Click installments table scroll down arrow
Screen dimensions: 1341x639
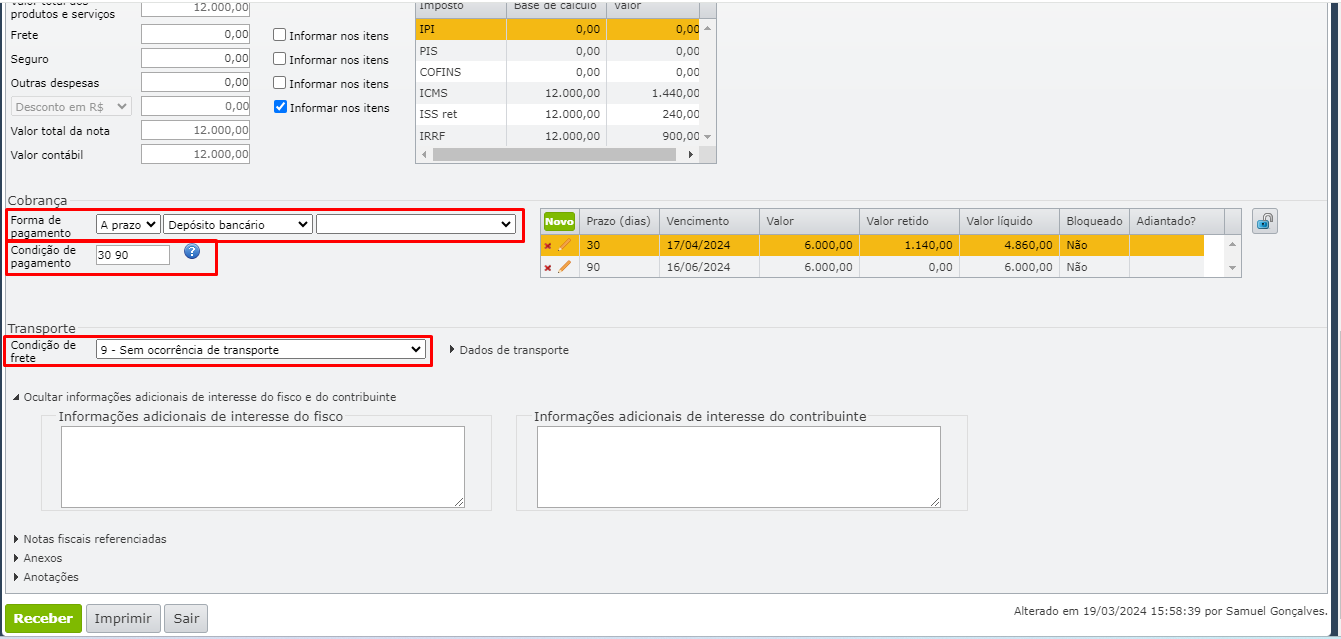click(x=1232, y=268)
